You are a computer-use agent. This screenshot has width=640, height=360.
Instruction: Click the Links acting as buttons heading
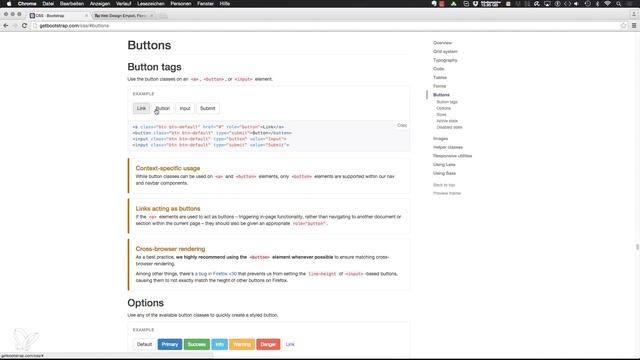coord(168,208)
